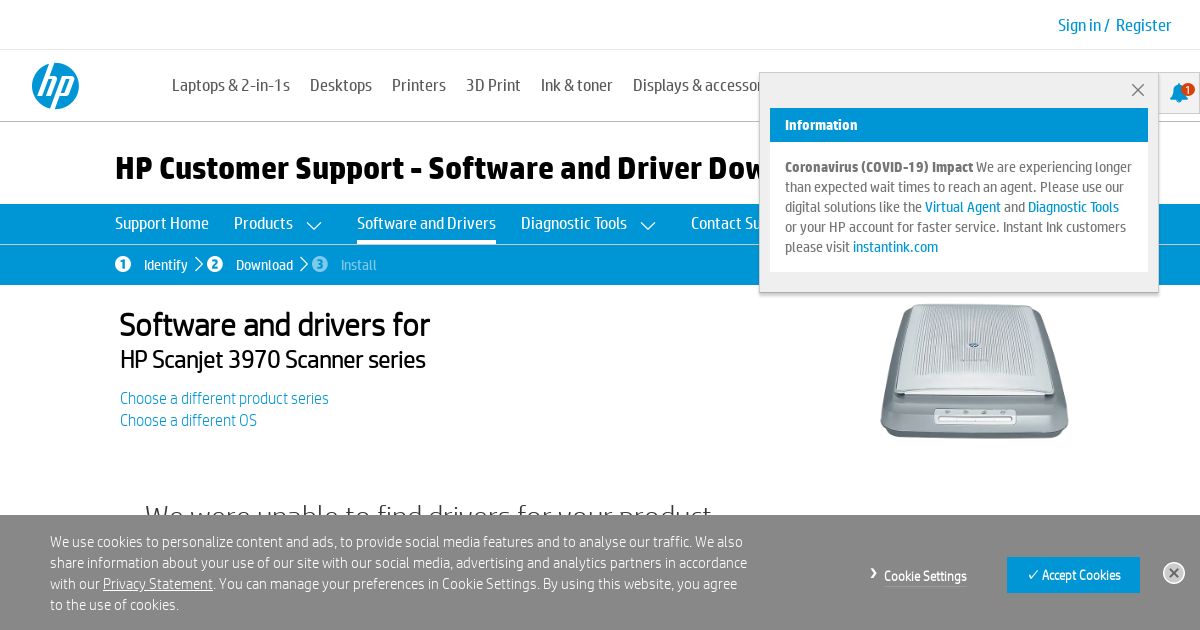Open Desktops menu

pyautogui.click(x=341, y=85)
